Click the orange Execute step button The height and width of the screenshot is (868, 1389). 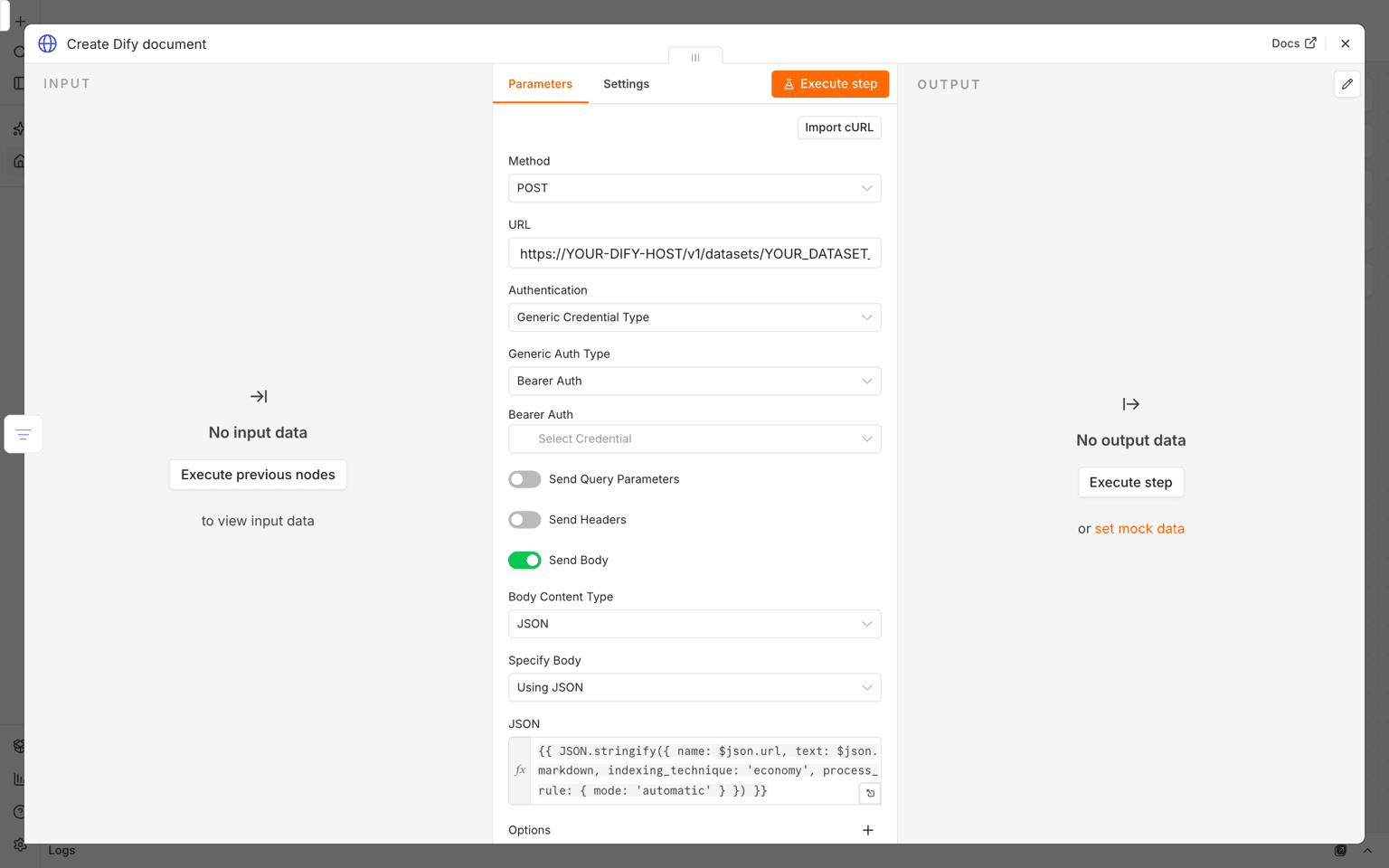click(830, 84)
